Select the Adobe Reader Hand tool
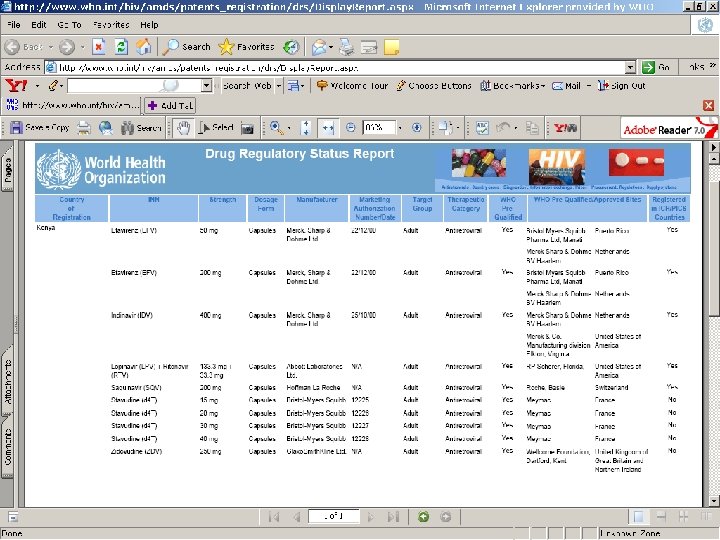The width and height of the screenshot is (720, 540). 183,128
